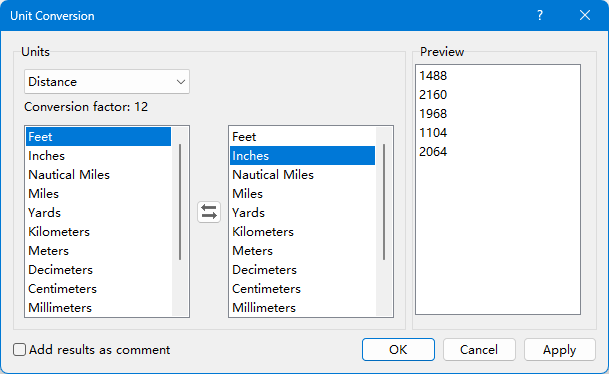Click the right list scrollbar thumb

pos(384,202)
